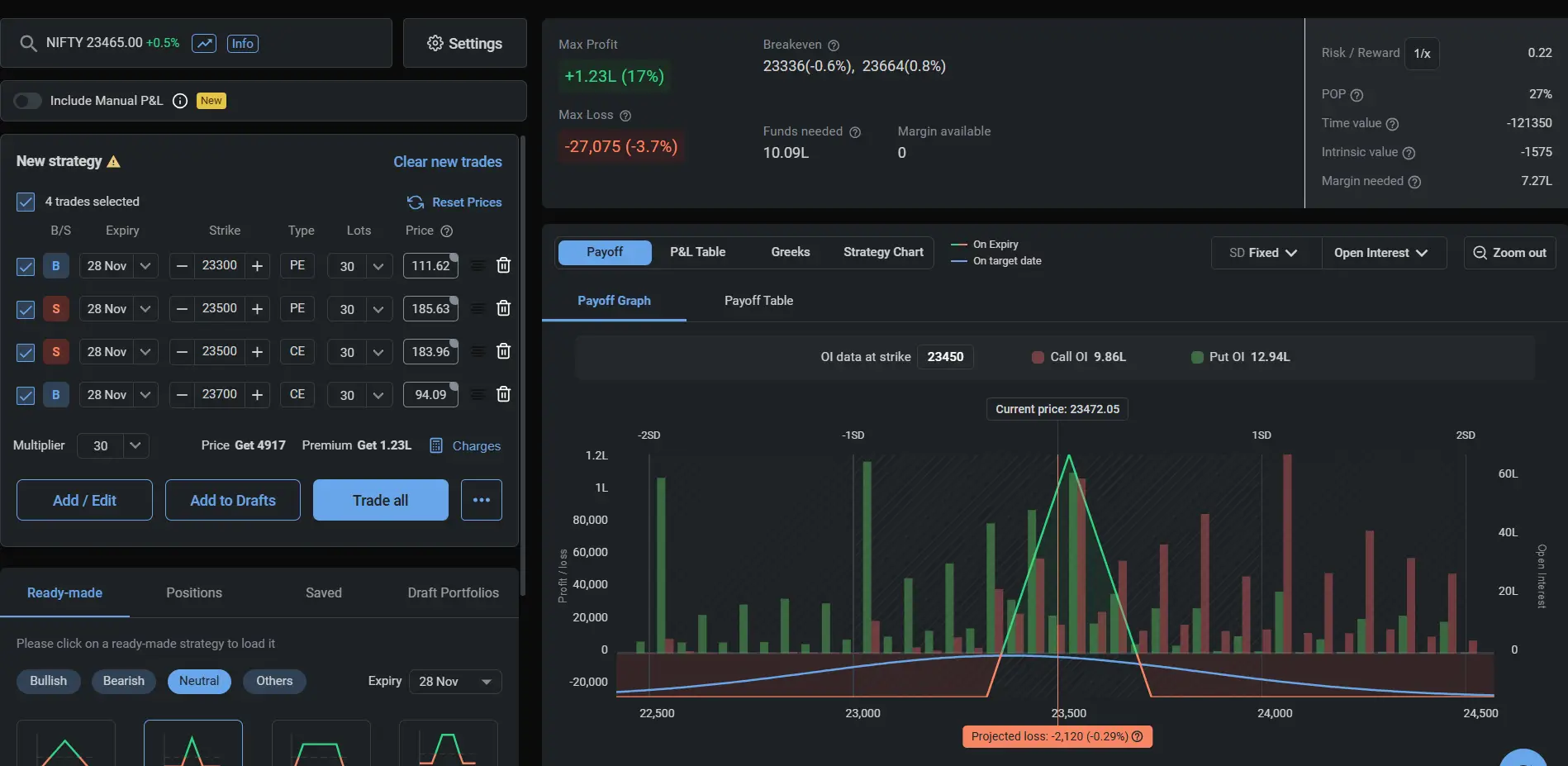Switch to P&L Table tab
The width and height of the screenshot is (1568, 766).
click(697, 252)
